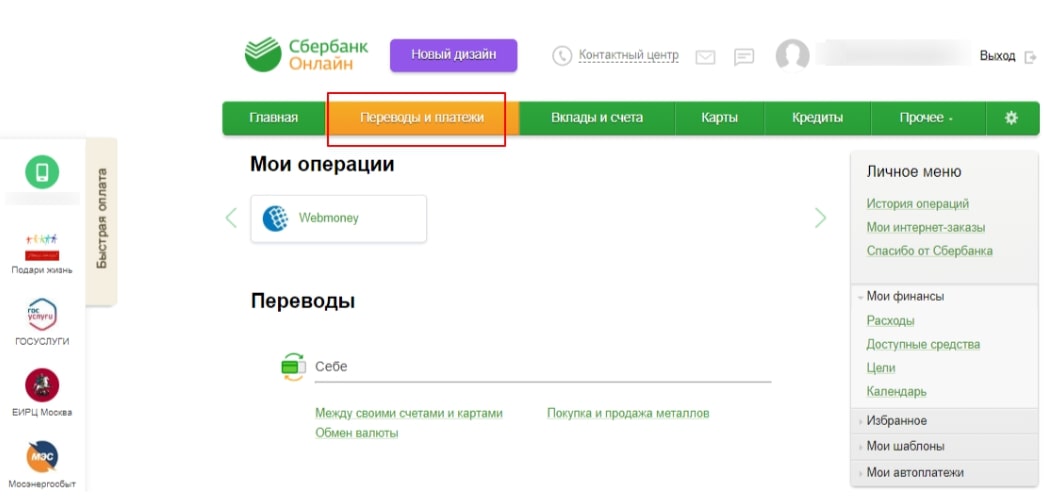Open Спасибо от Сбербанка link

[x=929, y=251]
